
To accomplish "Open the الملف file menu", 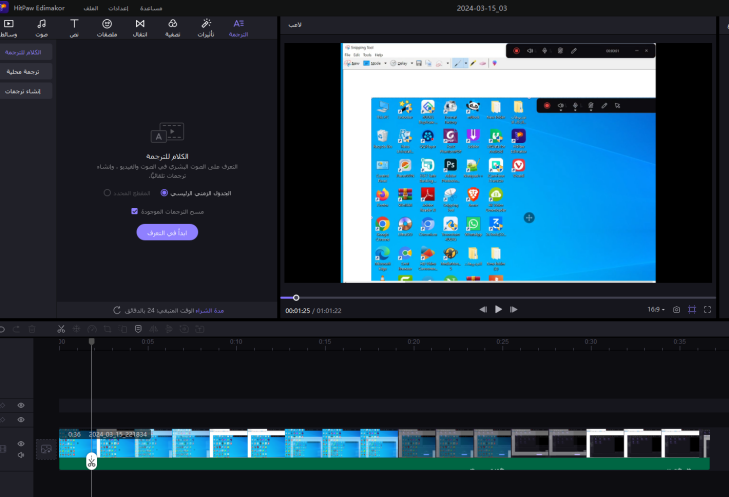I will tap(91, 8).
